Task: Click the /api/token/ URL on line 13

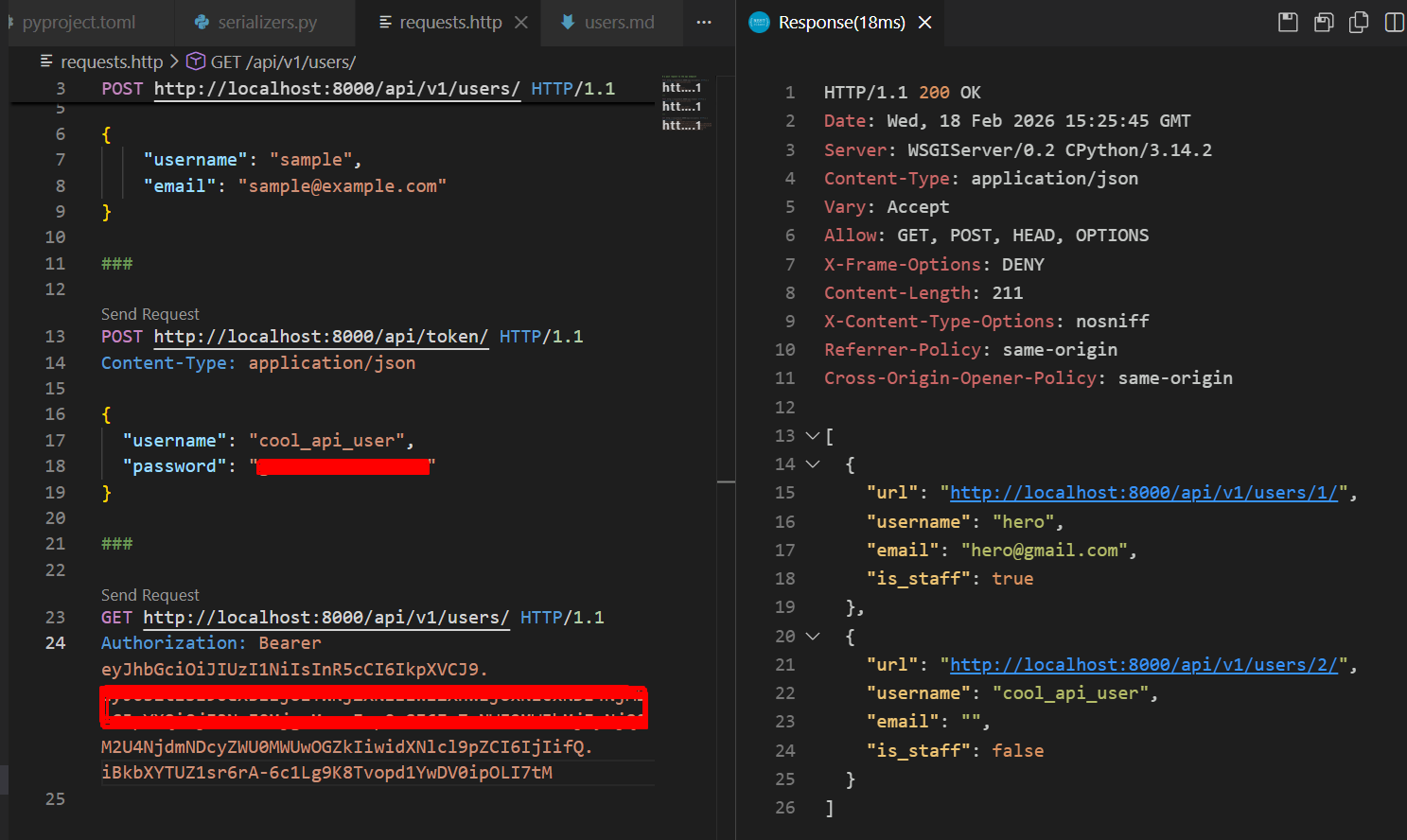Action: [321, 337]
